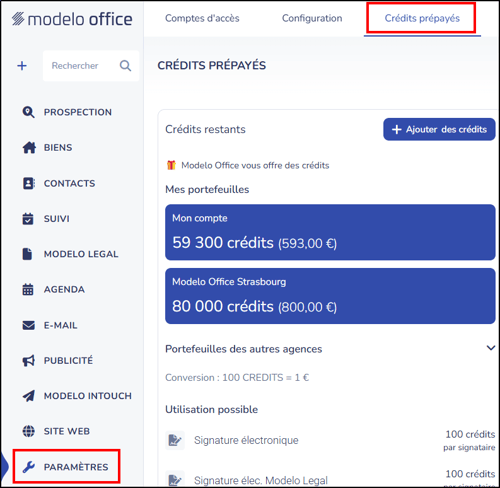Screen dimensions: 500x488
Task: Click the Conversion : 100 CREDITS = 1 € text
Action: pyautogui.click(x=237, y=378)
